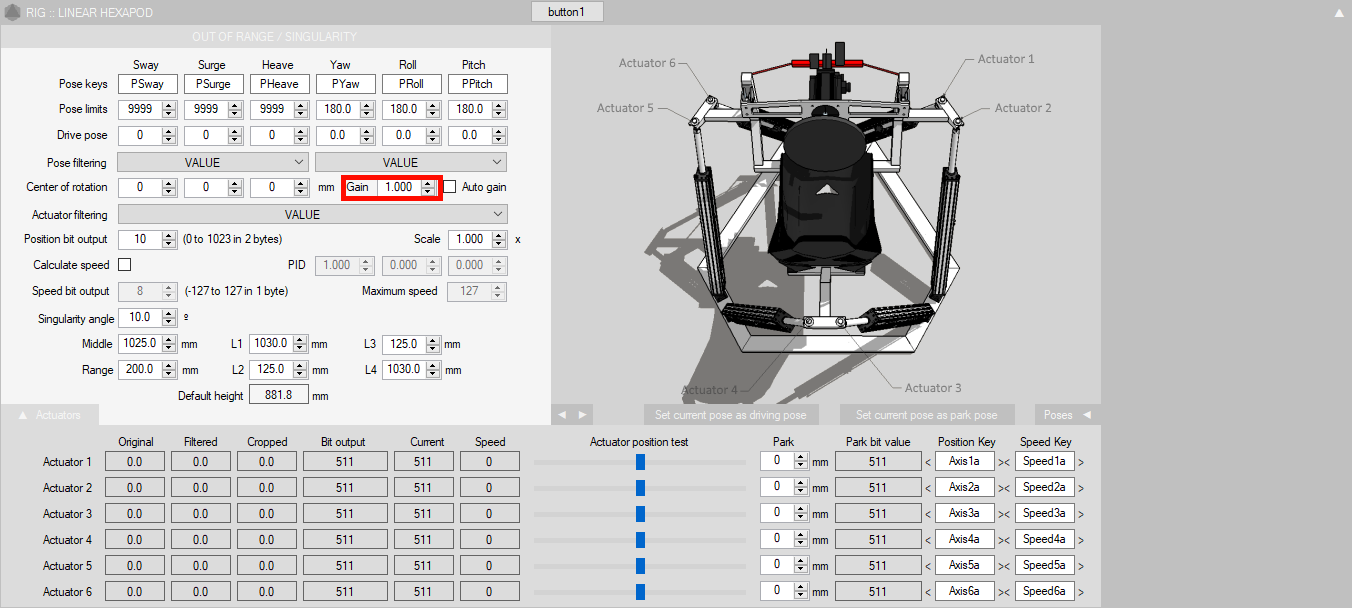
Task: Click the left arrow beside the driving pose button
Action: pyautogui.click(x=563, y=414)
